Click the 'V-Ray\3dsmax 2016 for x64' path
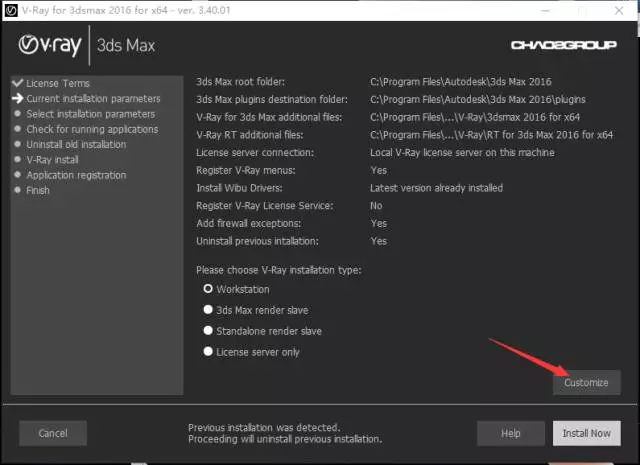 pos(475,117)
